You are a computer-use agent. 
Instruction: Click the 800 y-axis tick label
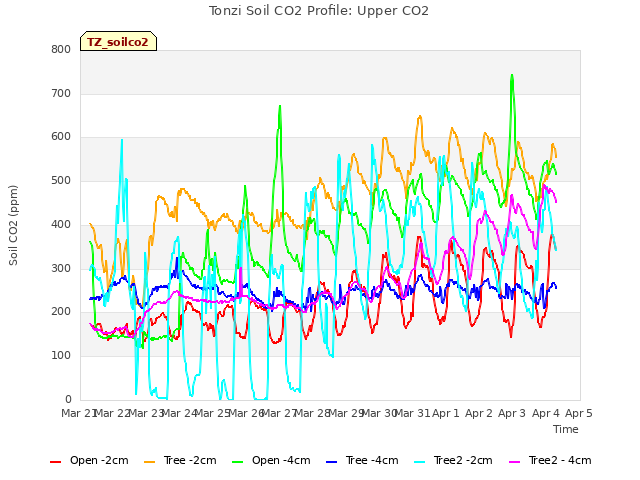[x=61, y=49]
